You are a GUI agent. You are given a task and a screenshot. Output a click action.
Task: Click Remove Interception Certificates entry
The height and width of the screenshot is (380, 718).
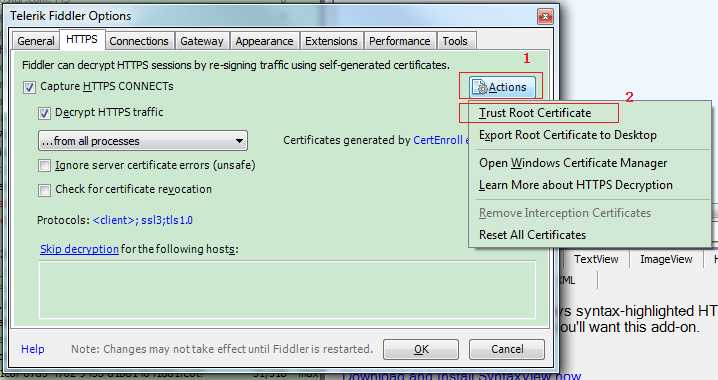[565, 213]
